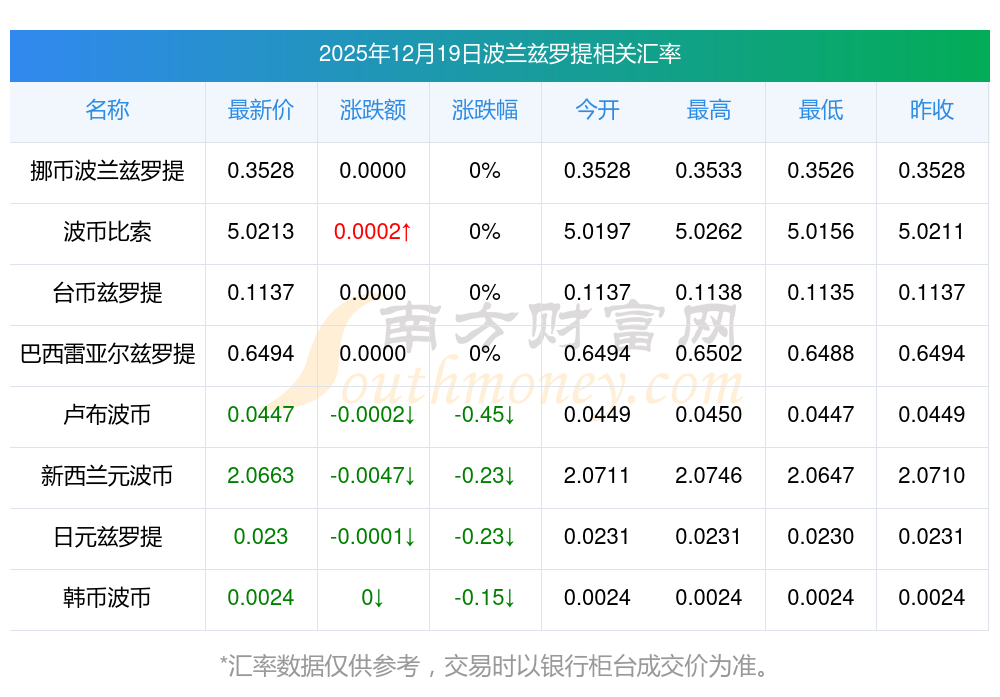Click the red 0.0002↑ change value

[372, 231]
